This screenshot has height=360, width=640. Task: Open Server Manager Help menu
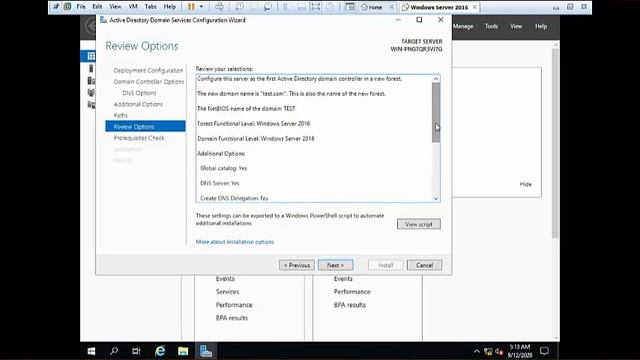541,26
